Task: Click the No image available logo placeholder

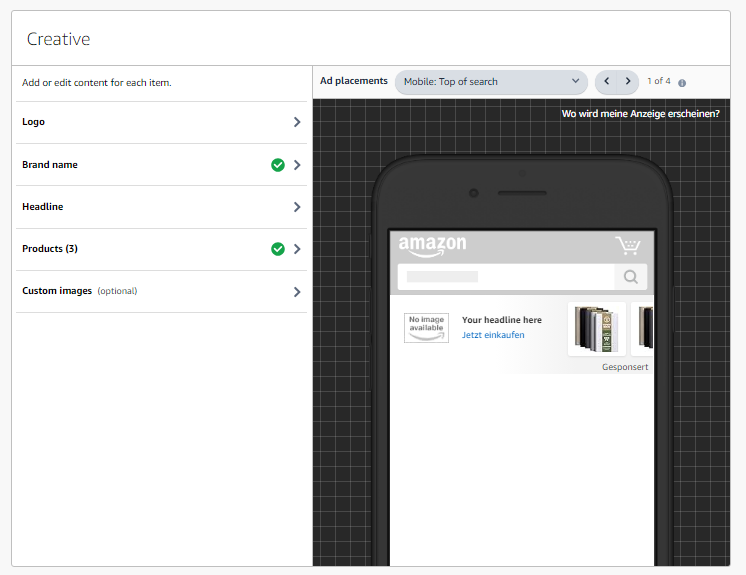Action: pos(426,328)
